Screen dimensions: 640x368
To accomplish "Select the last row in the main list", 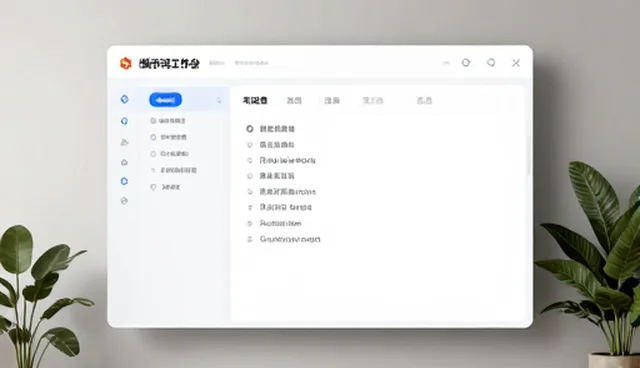I will point(284,239).
